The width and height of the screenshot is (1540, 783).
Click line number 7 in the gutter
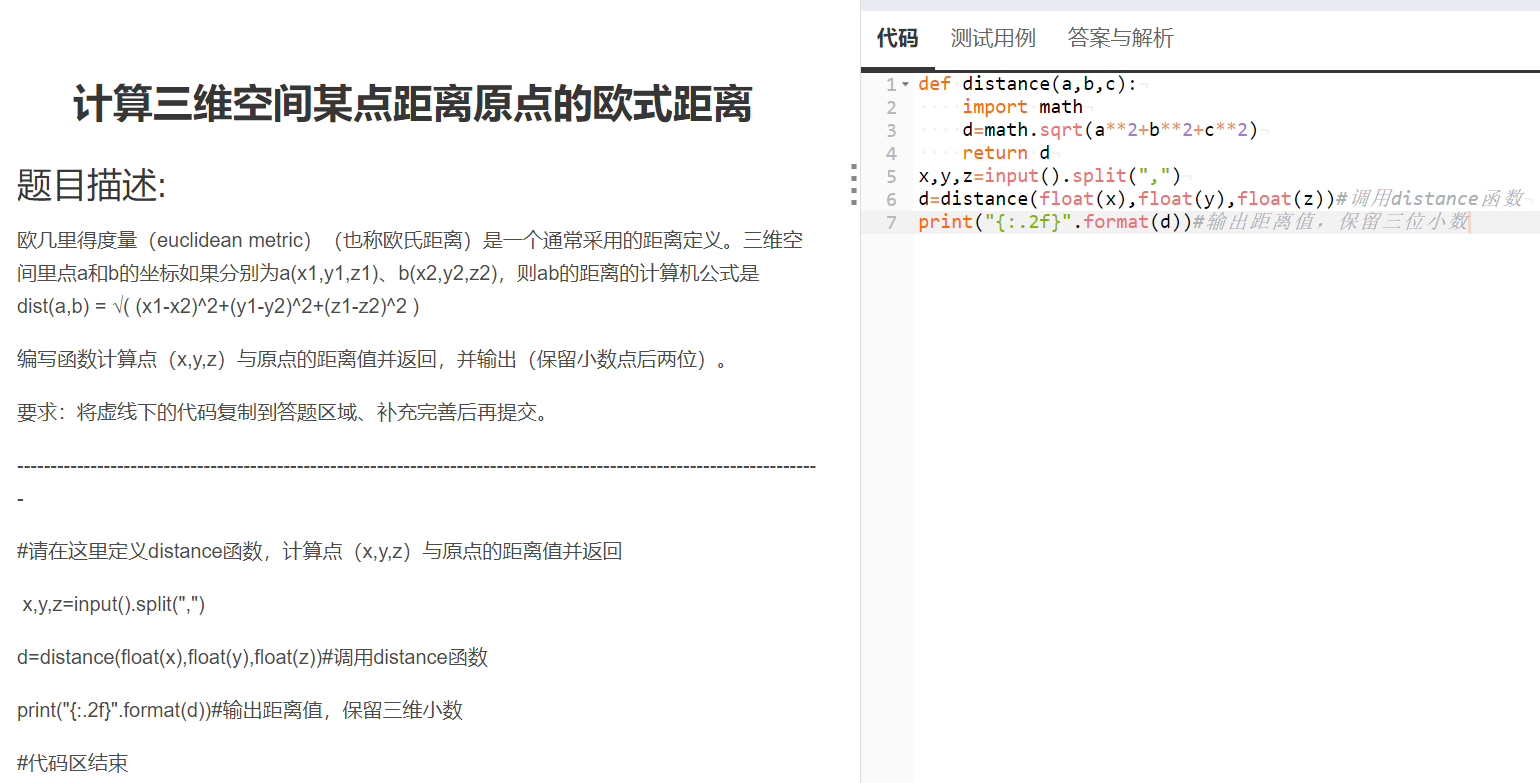point(890,222)
